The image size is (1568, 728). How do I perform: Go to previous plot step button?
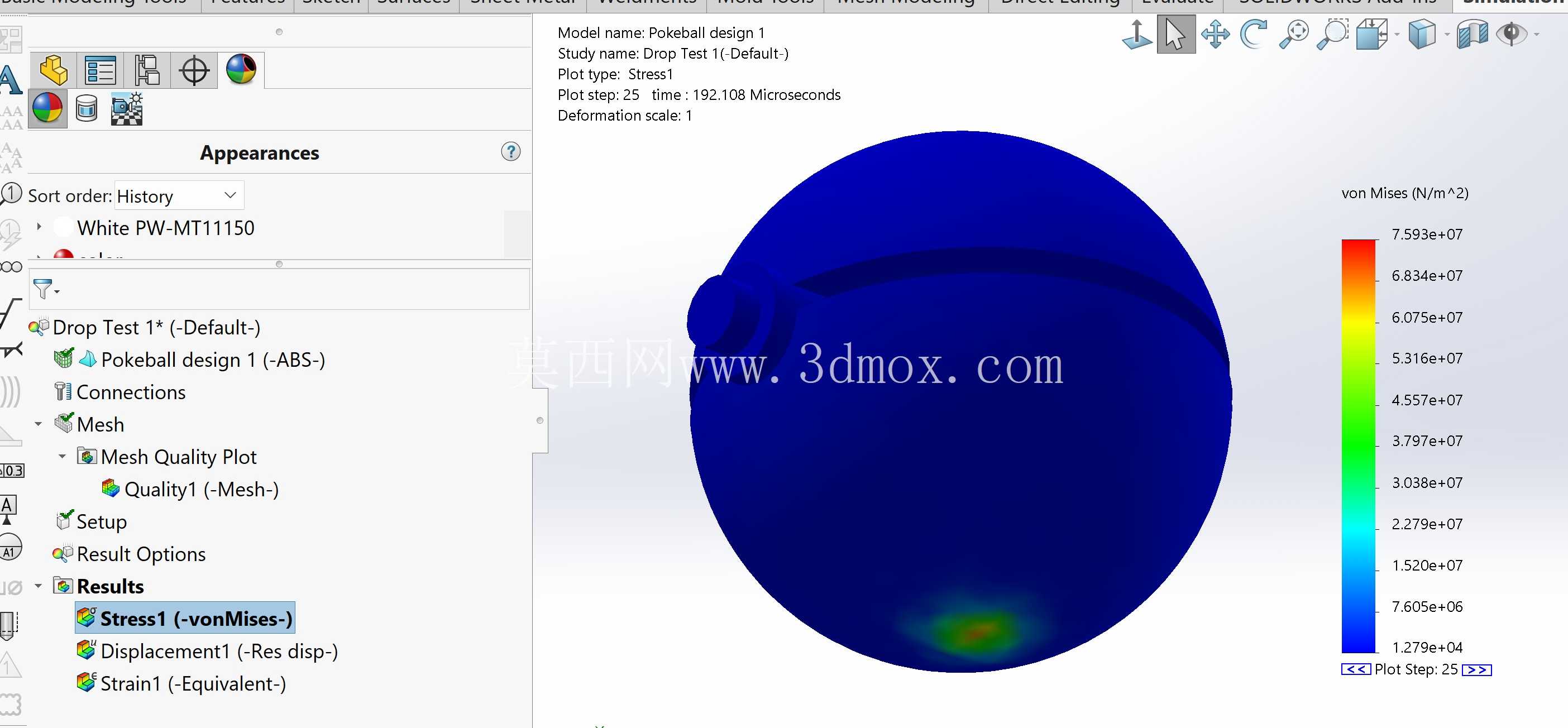click(x=1356, y=669)
